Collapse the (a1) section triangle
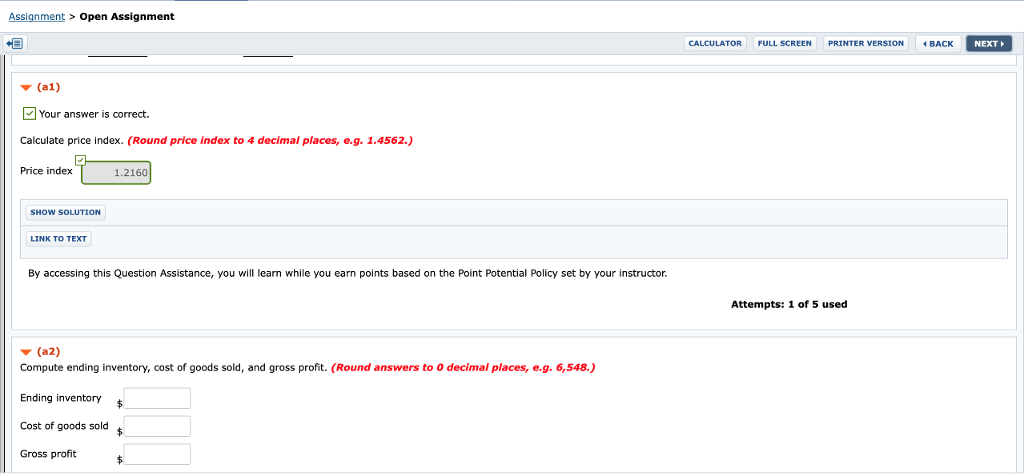This screenshot has height=476, width=1024. click(x=26, y=87)
